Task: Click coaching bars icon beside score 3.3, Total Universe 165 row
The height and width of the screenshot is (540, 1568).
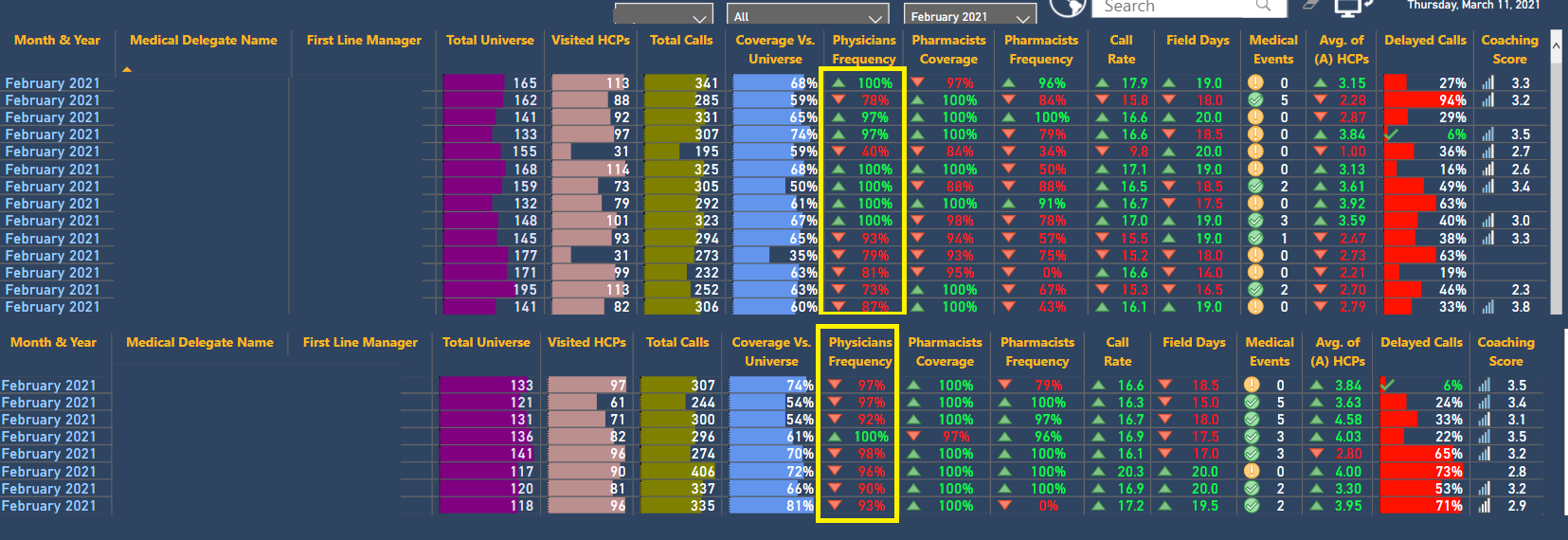Action: [1487, 82]
